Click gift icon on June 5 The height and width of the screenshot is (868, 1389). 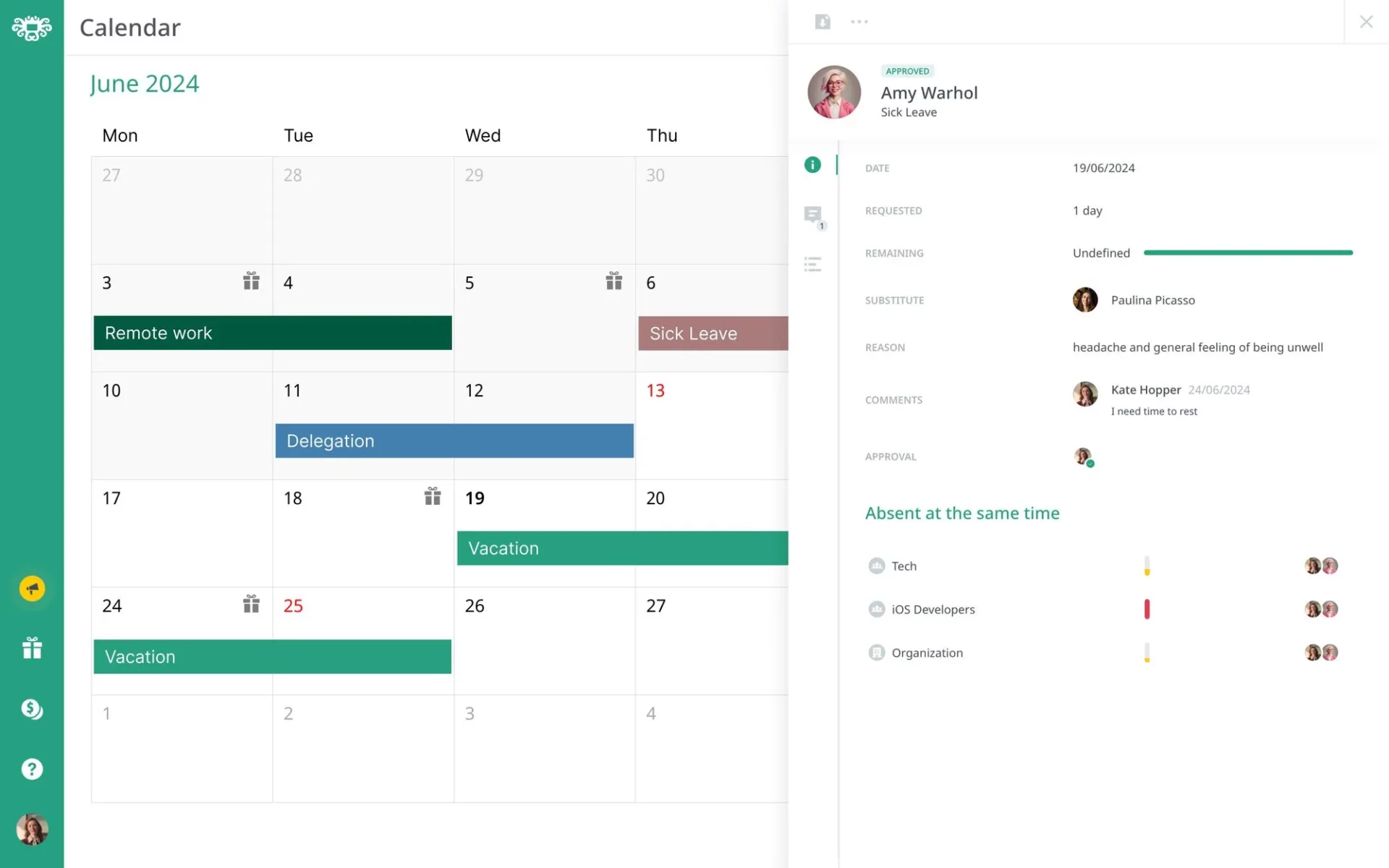point(614,281)
